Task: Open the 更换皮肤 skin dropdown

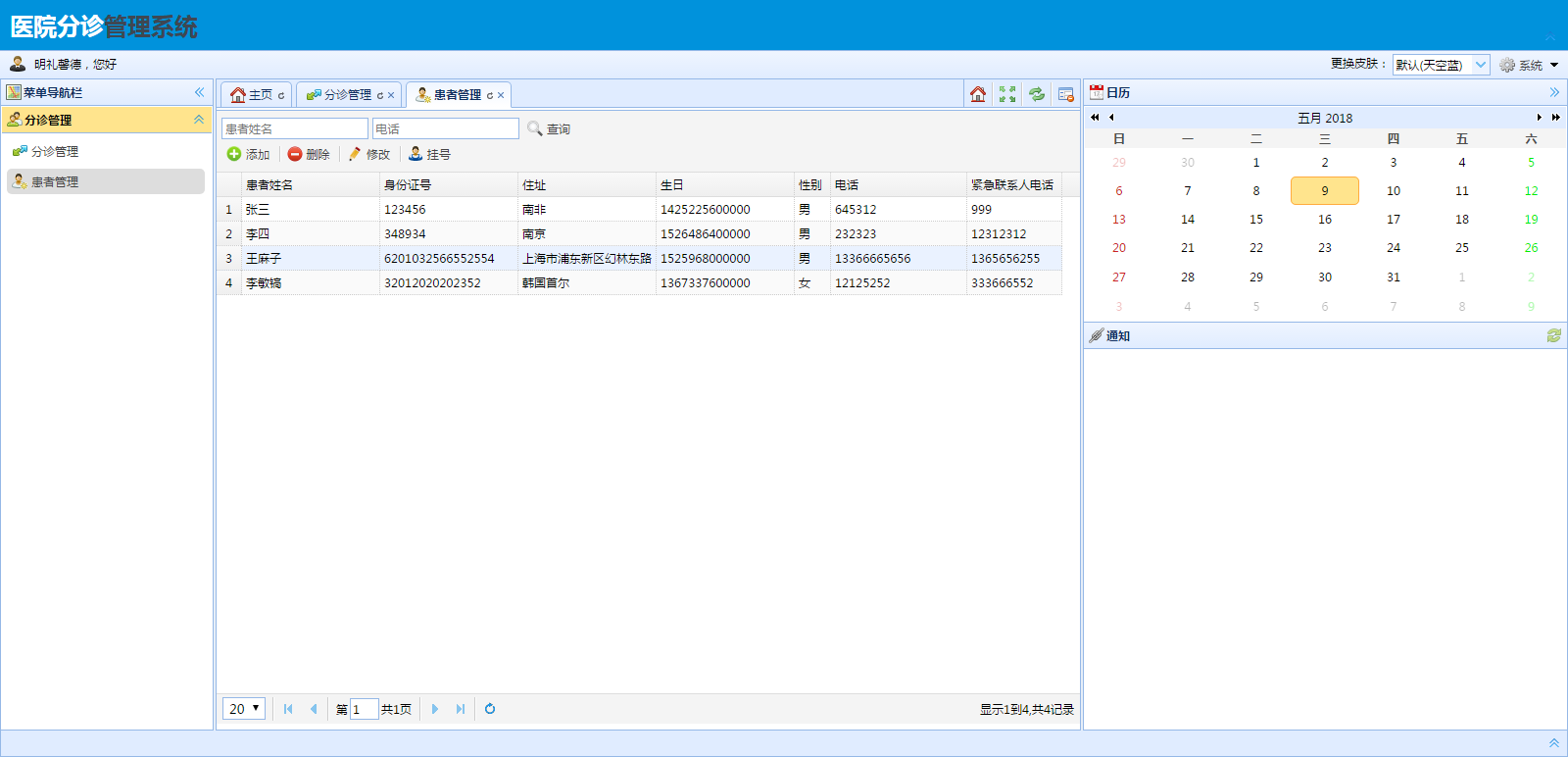Action: pyautogui.click(x=1481, y=65)
